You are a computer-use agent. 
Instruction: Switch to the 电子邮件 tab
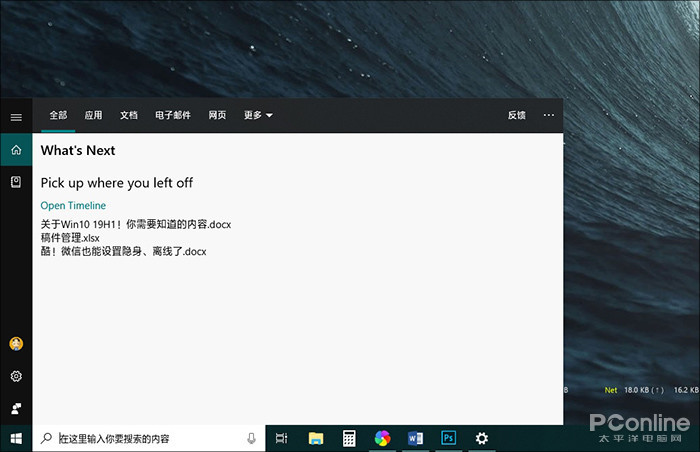pyautogui.click(x=173, y=115)
